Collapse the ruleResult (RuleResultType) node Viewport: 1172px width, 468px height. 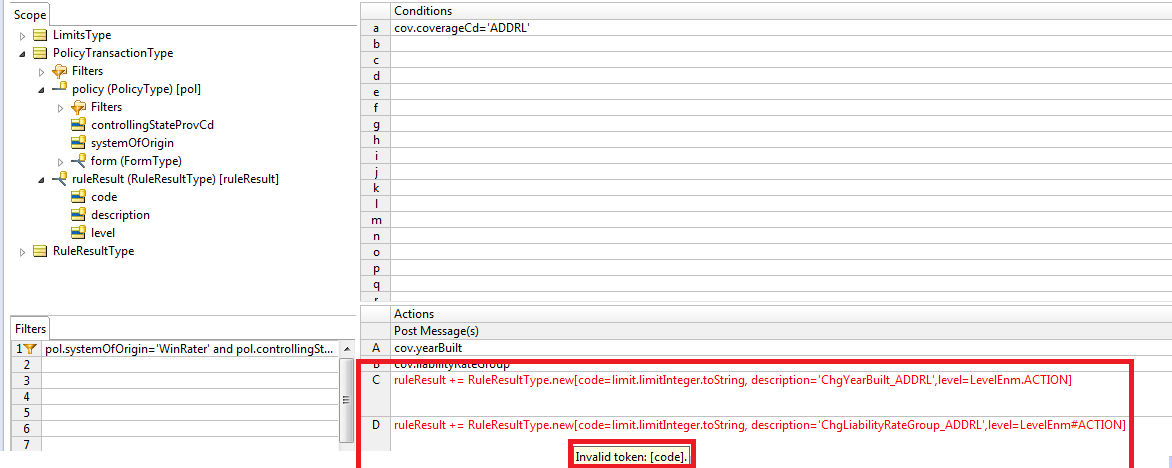[41, 179]
